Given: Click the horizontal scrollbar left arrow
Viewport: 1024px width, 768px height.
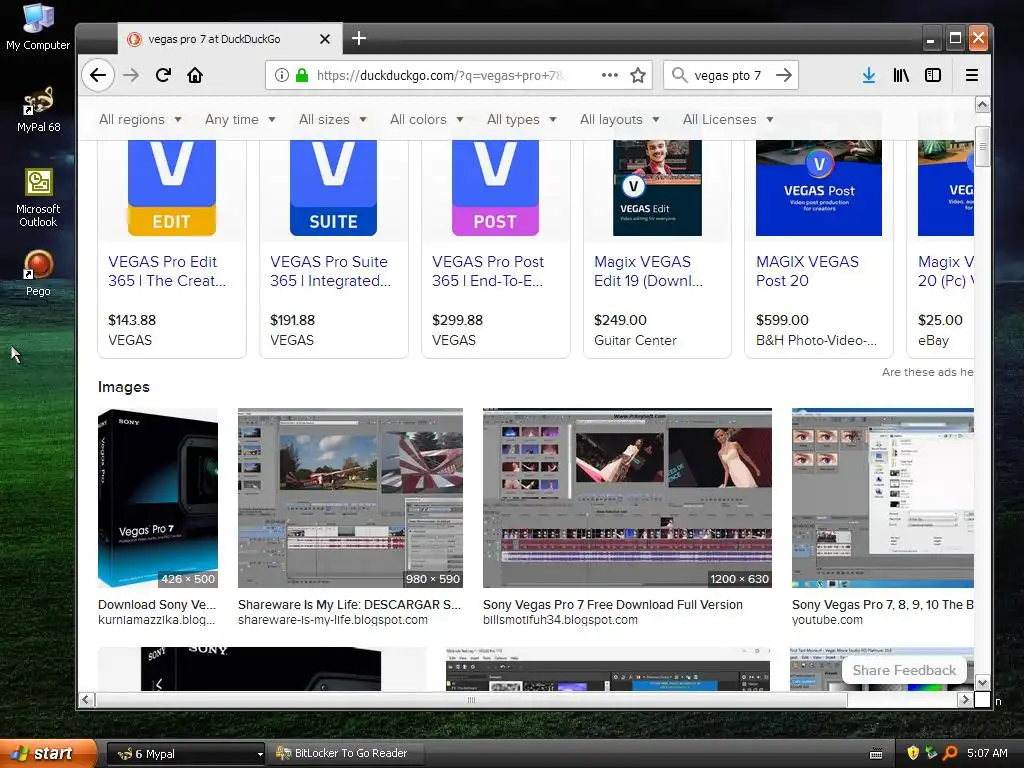Looking at the screenshot, I should point(86,699).
